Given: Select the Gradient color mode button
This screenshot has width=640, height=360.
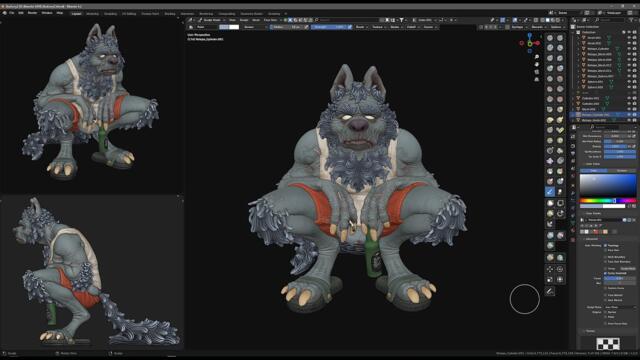Looking at the screenshot, I should click(621, 171).
